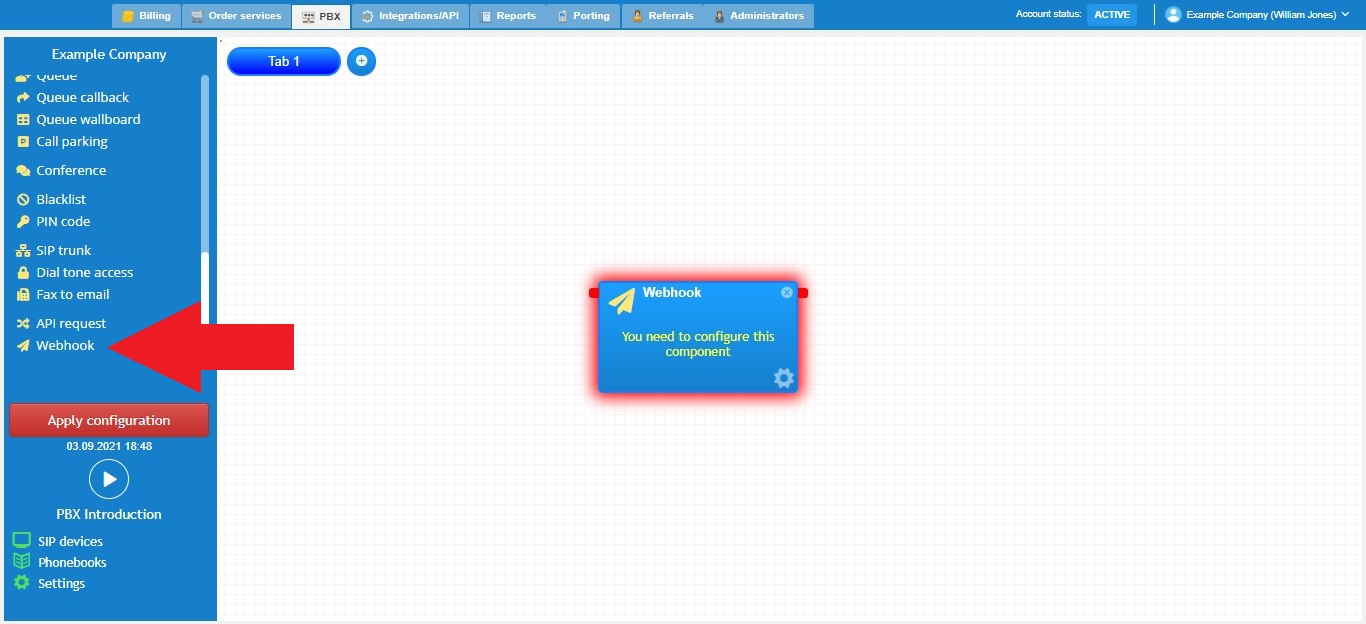Open the Blacklist feature
The image size is (1366, 624).
click(60, 198)
